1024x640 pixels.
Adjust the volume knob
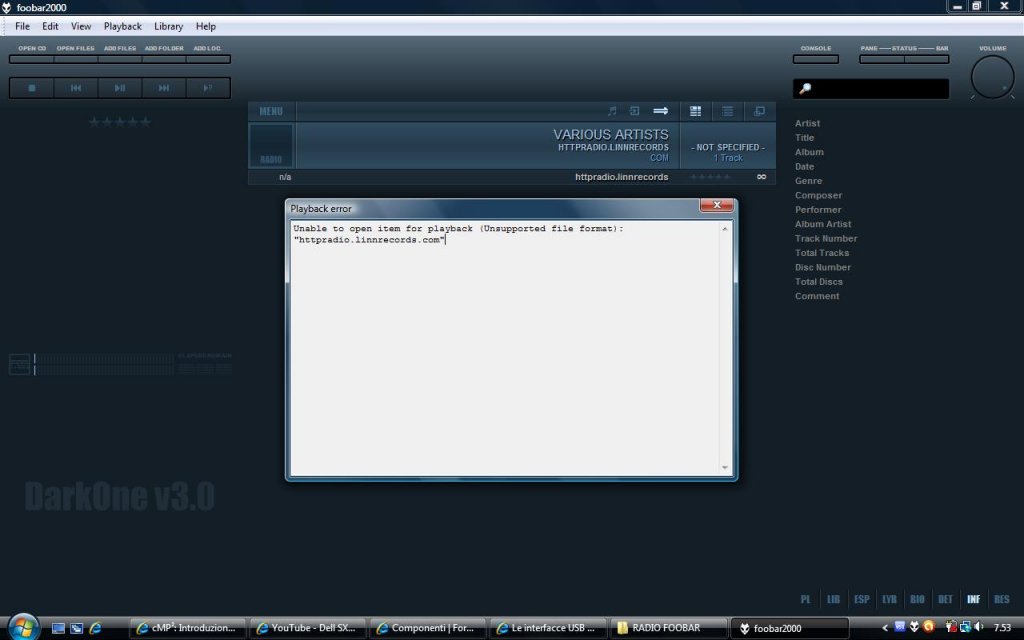993,77
